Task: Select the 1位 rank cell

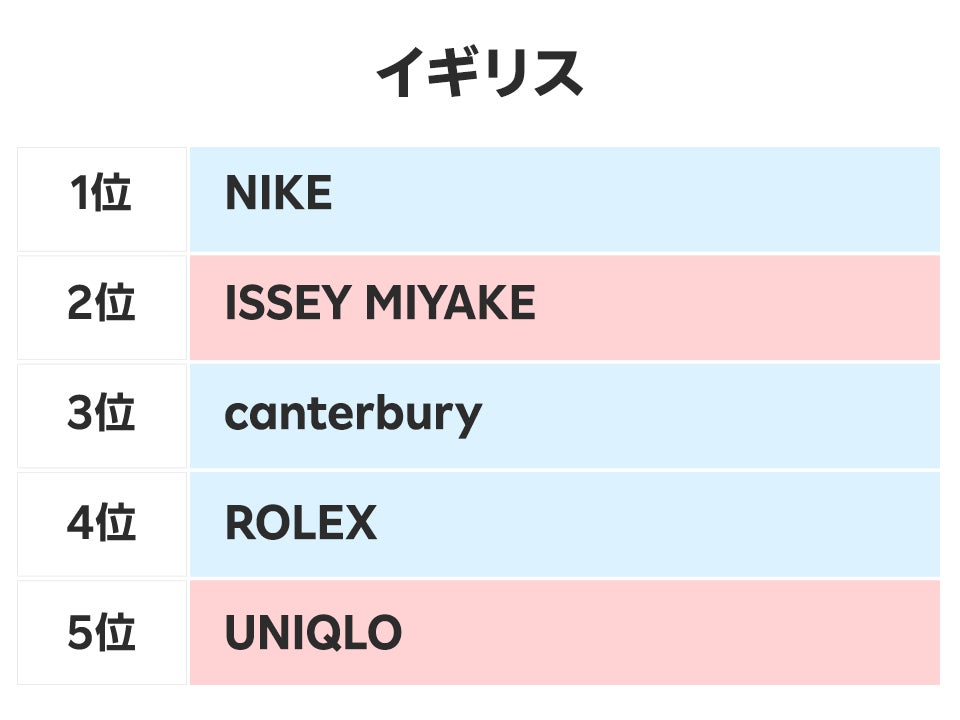Action: 101,194
